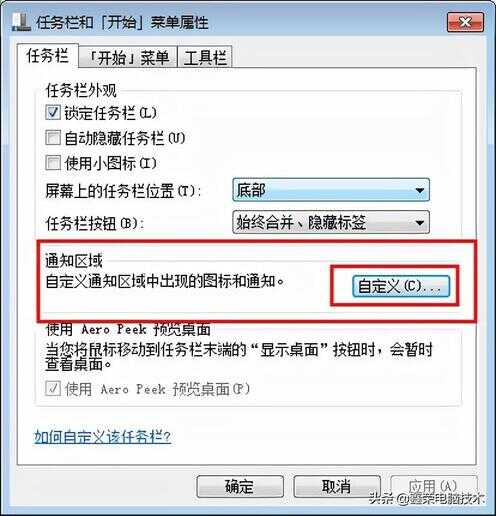496x516 pixels.
Task: Close the properties dialog with red X
Action: coord(465,22)
